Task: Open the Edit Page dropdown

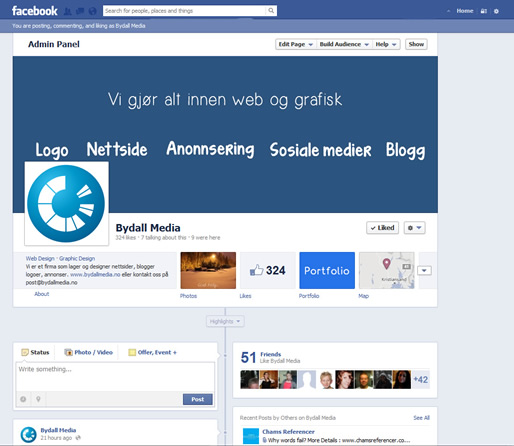Action: (x=295, y=44)
